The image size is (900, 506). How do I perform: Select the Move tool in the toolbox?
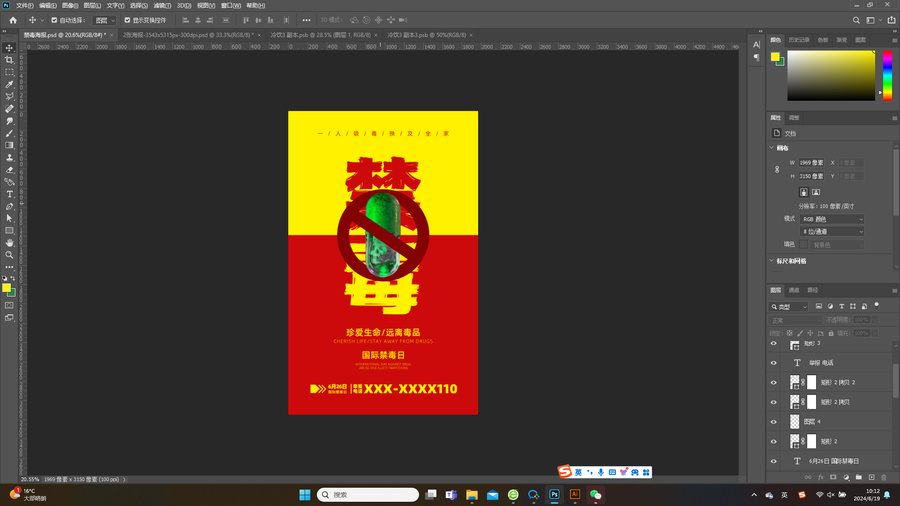point(9,48)
